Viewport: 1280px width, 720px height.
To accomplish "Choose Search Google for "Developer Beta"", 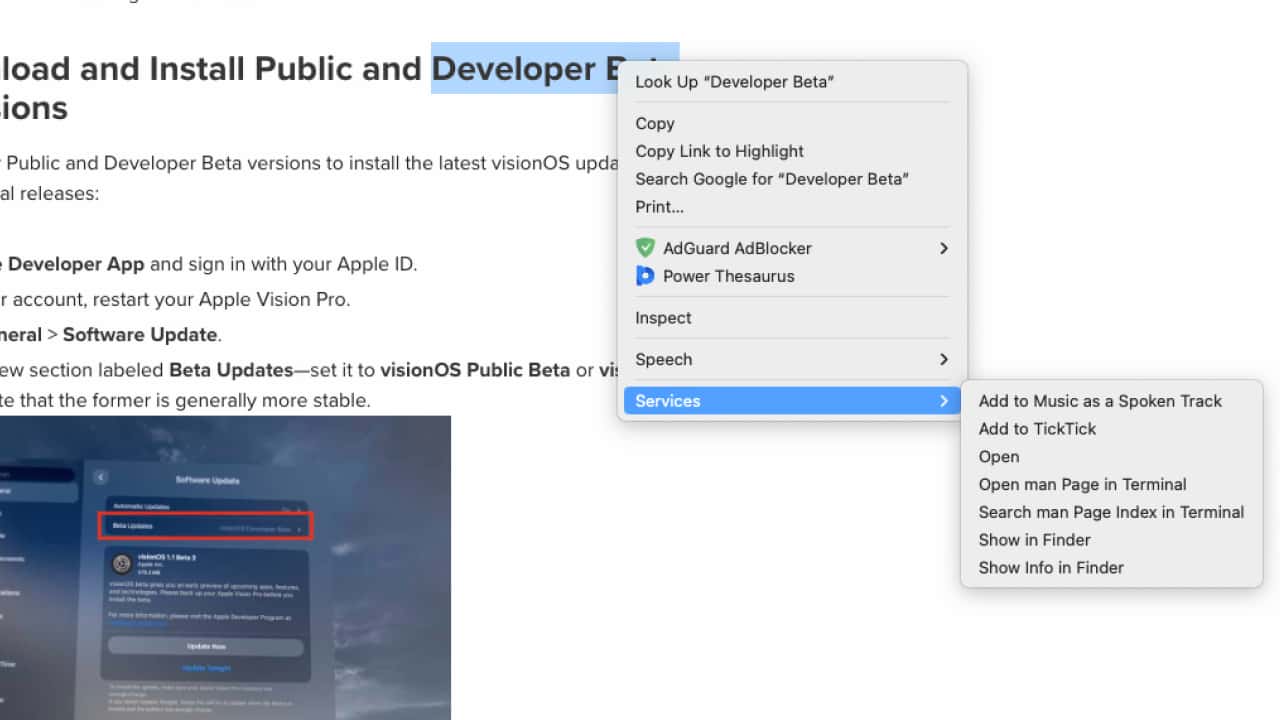I will (x=772, y=179).
